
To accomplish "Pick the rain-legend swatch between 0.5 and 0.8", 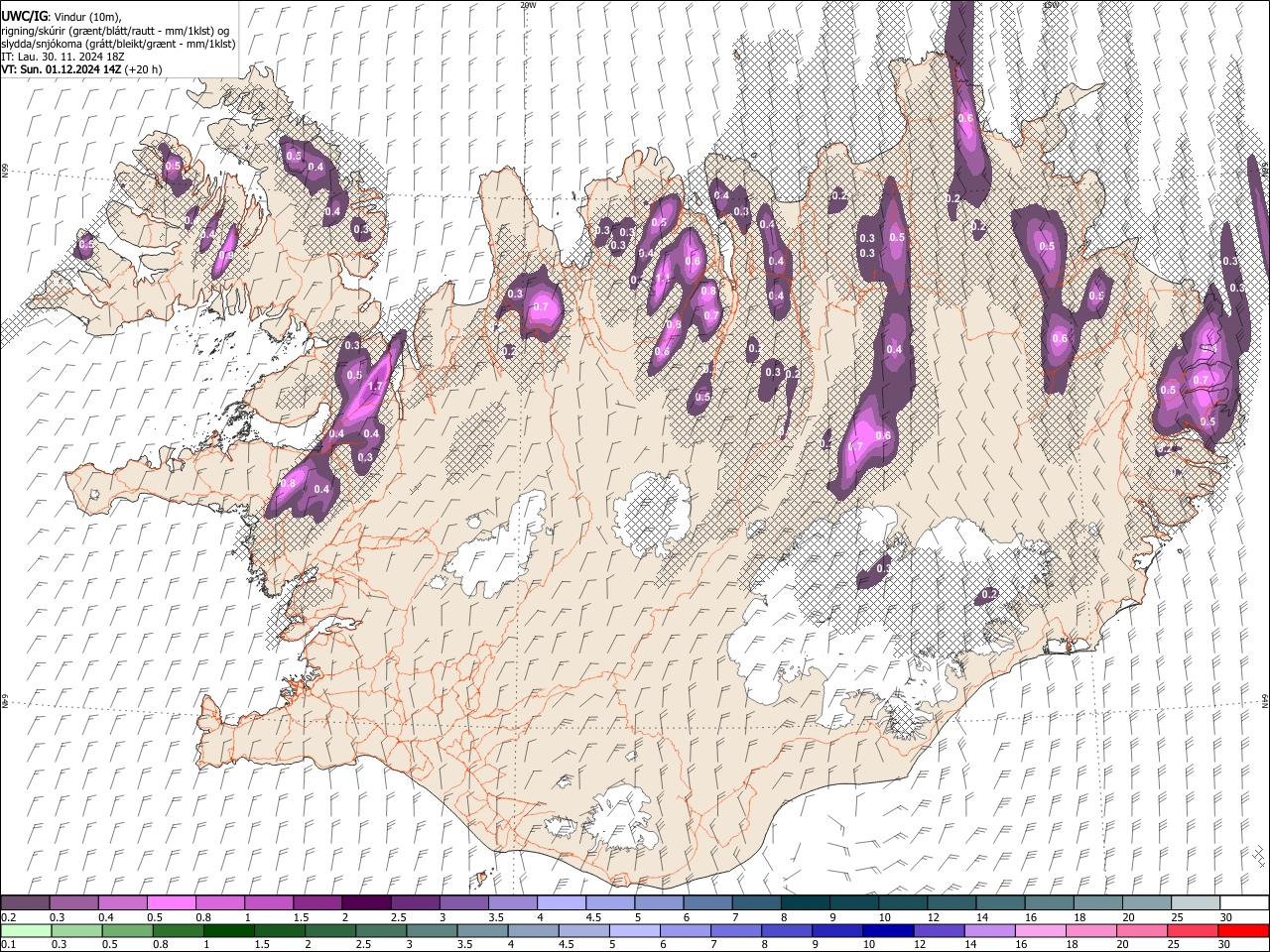I will [127, 930].
